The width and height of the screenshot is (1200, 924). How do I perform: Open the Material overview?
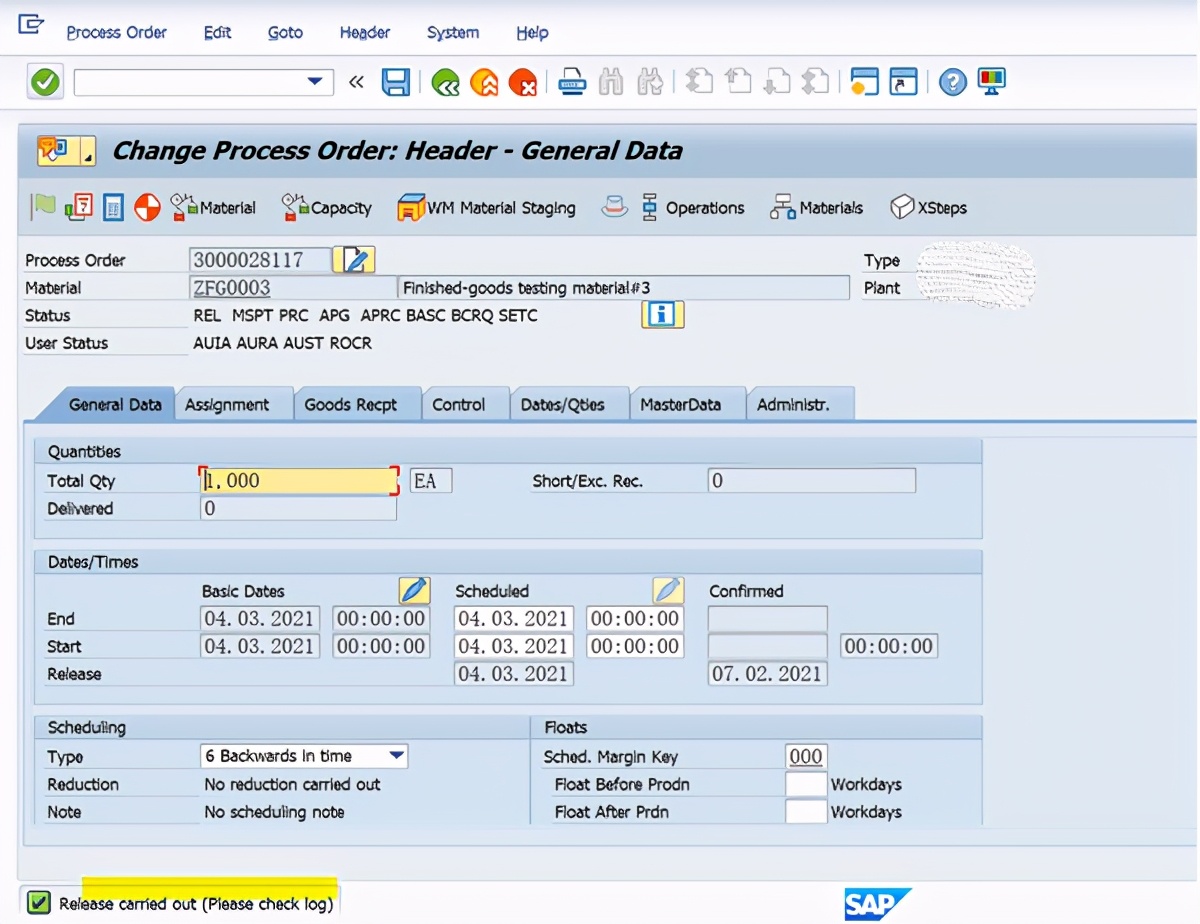[x=213, y=207]
